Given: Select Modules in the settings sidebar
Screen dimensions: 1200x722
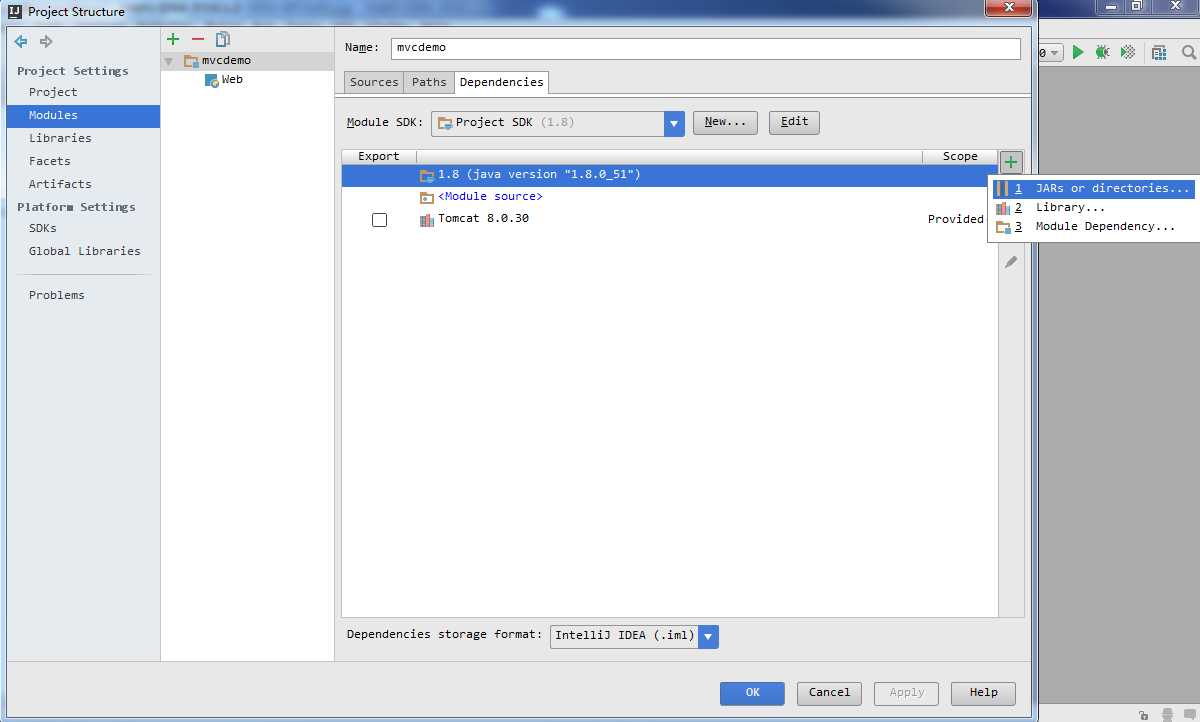Looking at the screenshot, I should pyautogui.click(x=83, y=116).
